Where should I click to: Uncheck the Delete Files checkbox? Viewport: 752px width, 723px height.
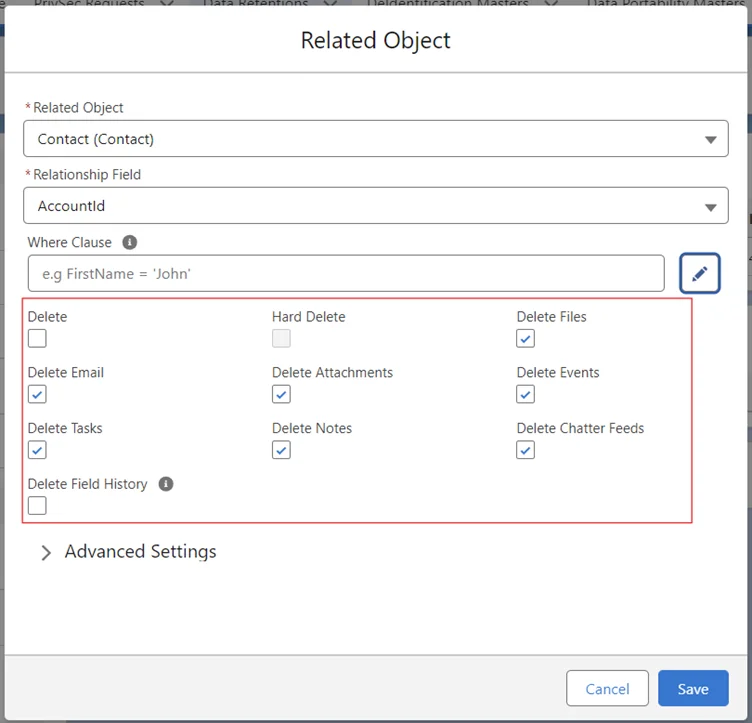(526, 339)
